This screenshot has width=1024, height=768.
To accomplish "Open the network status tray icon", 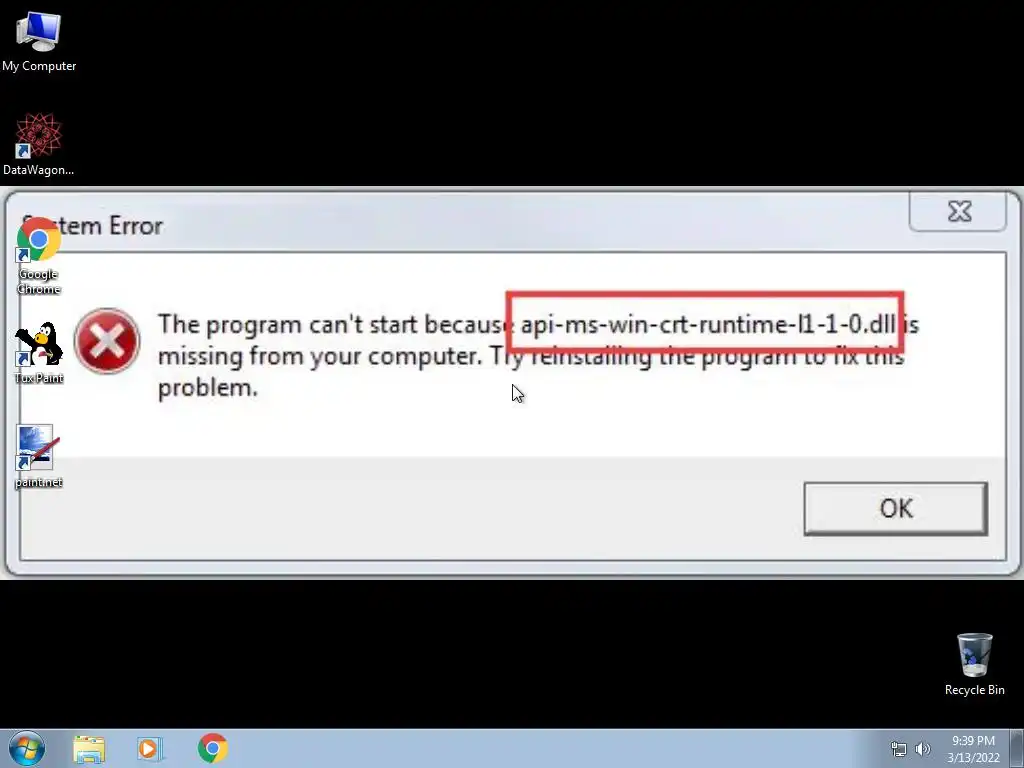I will [x=899, y=749].
